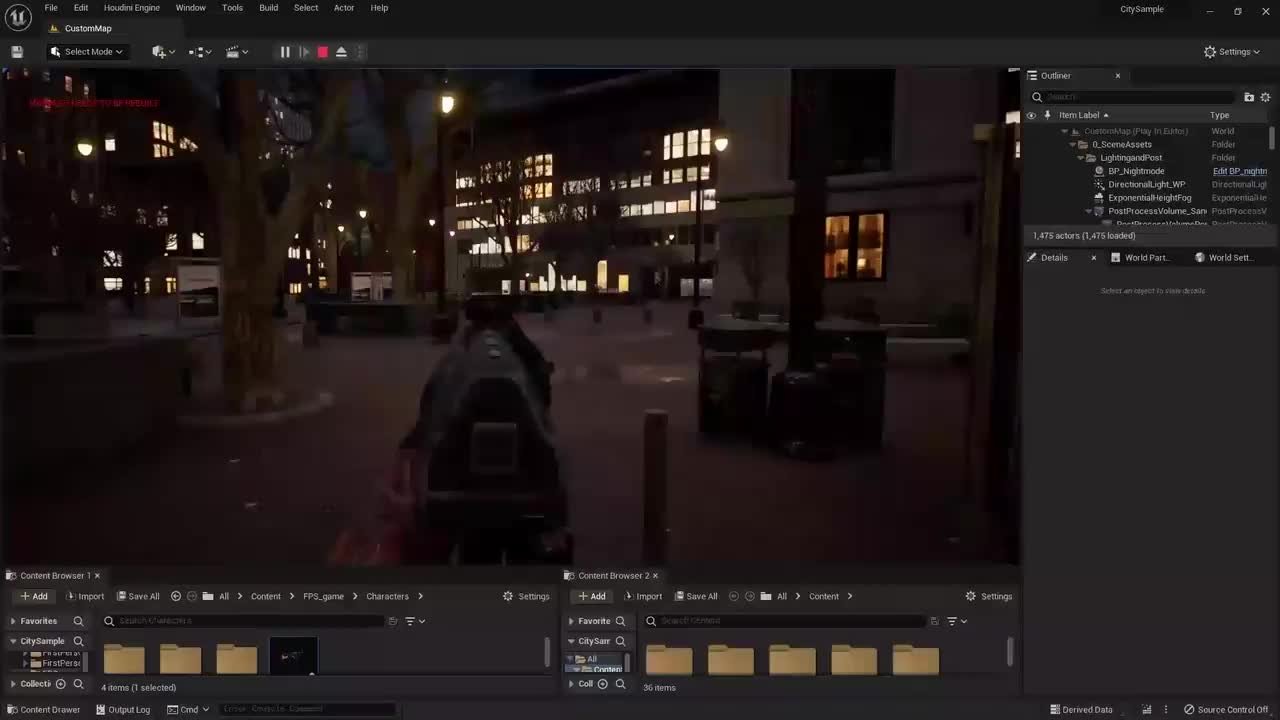Click the Source Control Off status
The height and width of the screenshot is (720, 1280).
pos(1226,710)
